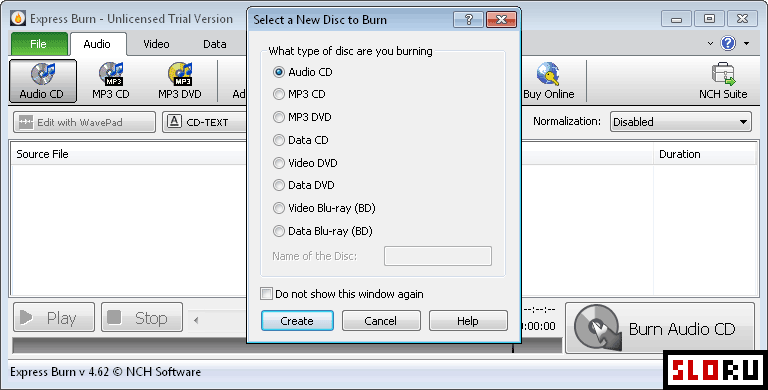Image resolution: width=768 pixels, height=390 pixels.
Task: Open the green File menu
Action: (39, 44)
